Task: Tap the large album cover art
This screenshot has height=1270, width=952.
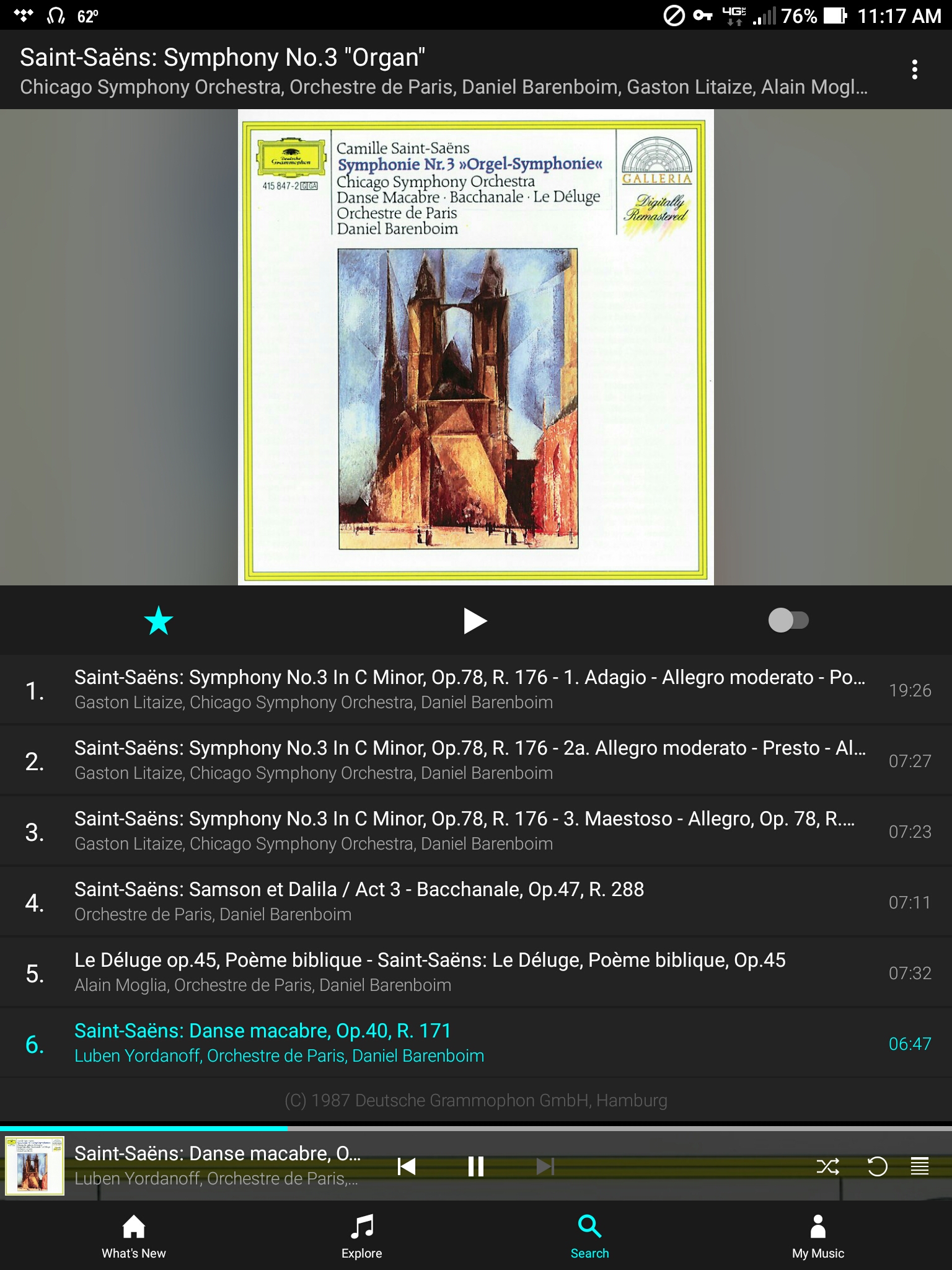Action: (476, 347)
